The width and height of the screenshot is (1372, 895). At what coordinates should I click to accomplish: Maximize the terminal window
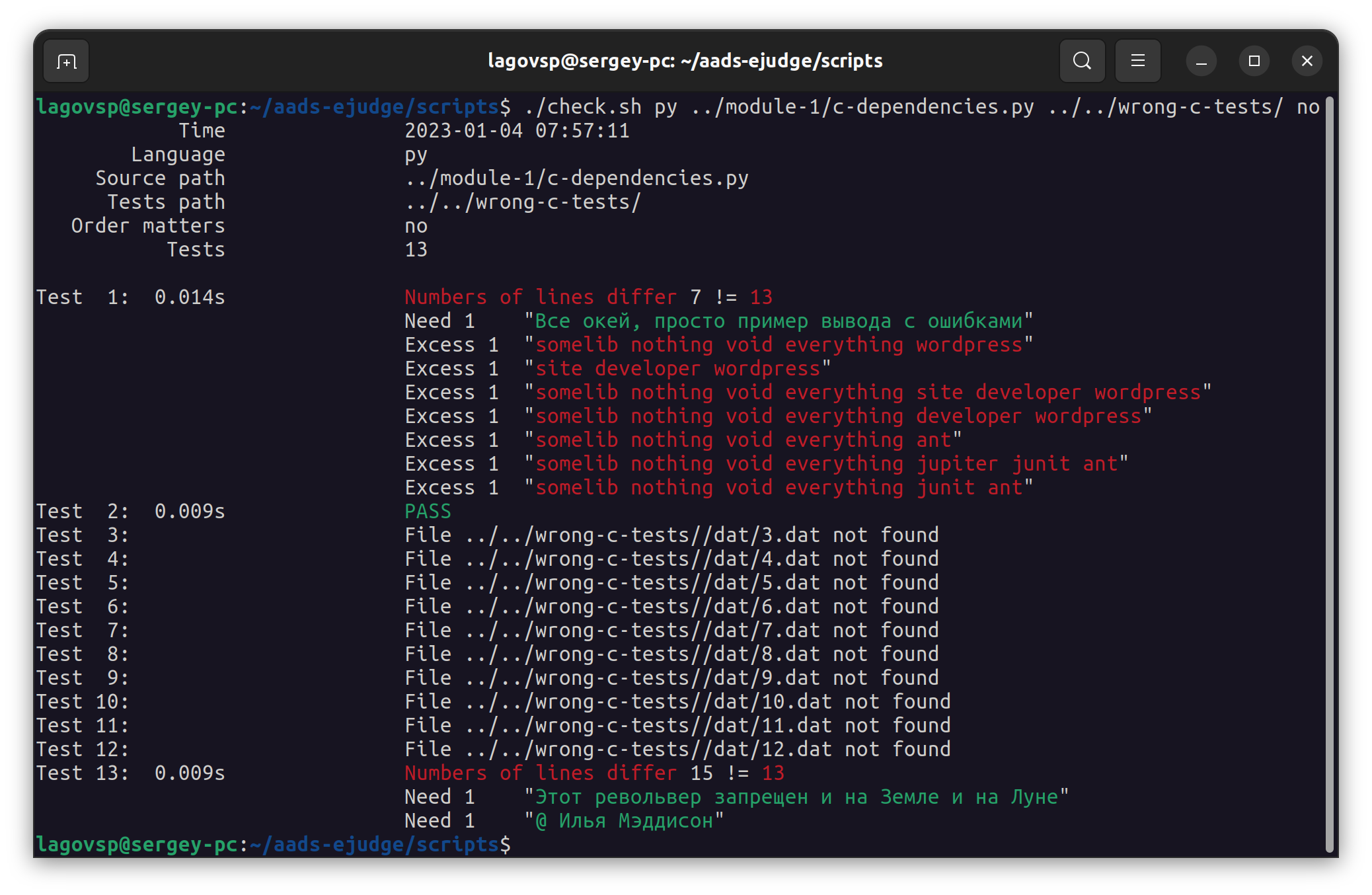(1254, 61)
